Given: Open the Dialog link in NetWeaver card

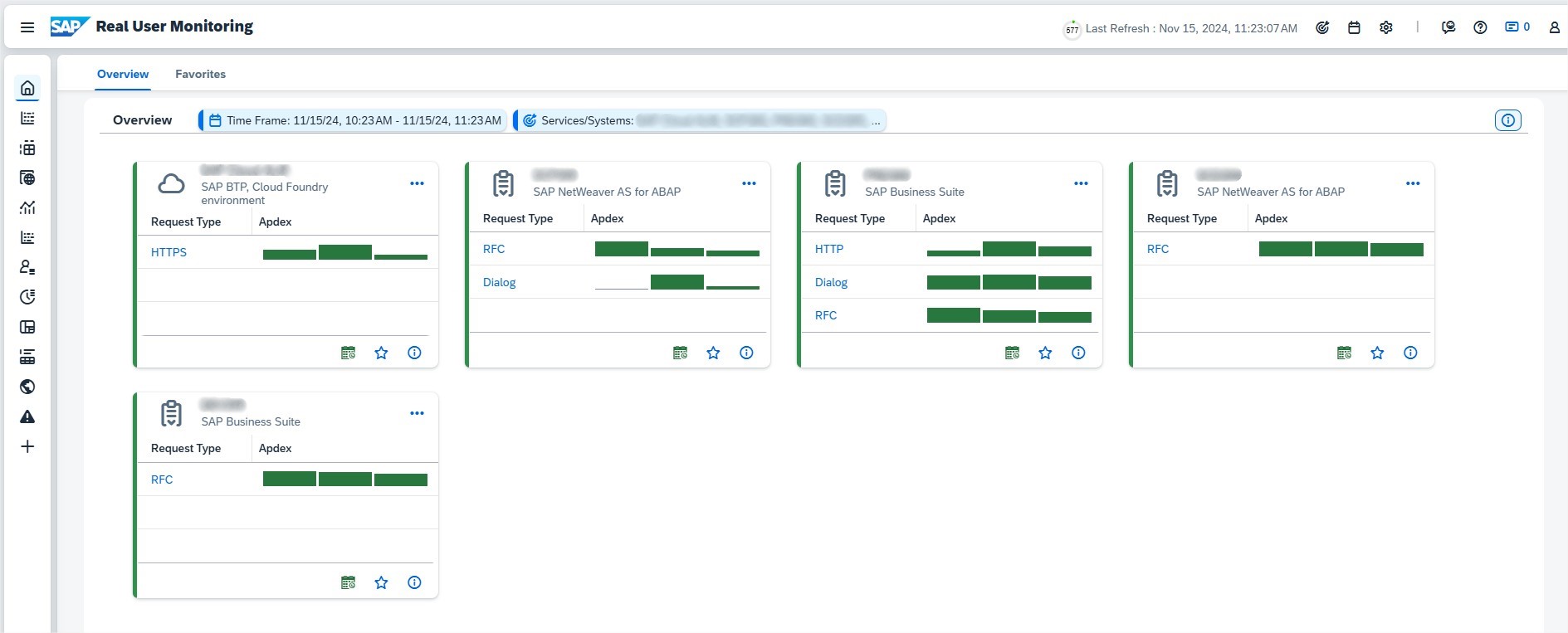Looking at the screenshot, I should 499,282.
